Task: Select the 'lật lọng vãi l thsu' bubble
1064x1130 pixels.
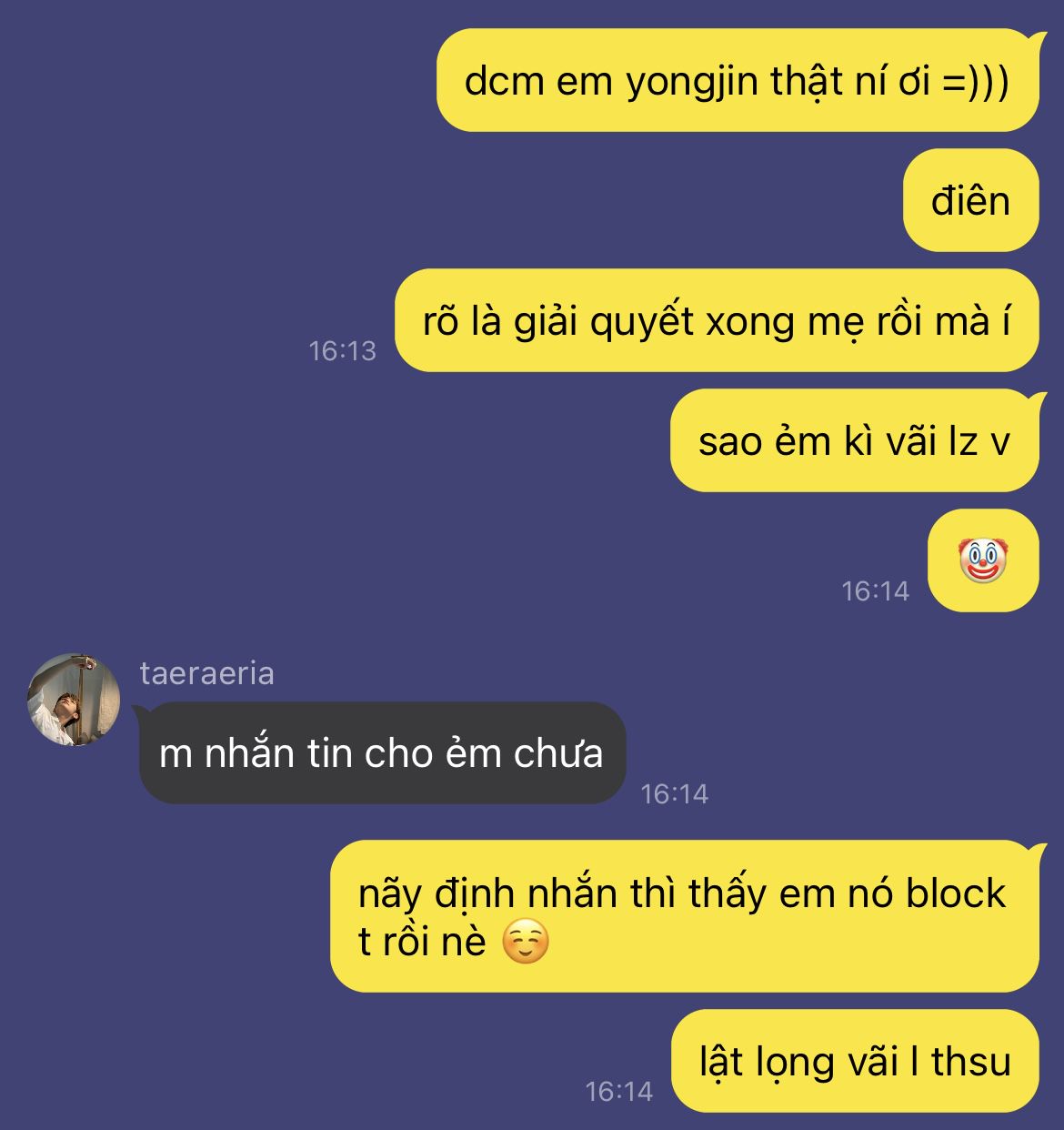Action: click(855, 1061)
